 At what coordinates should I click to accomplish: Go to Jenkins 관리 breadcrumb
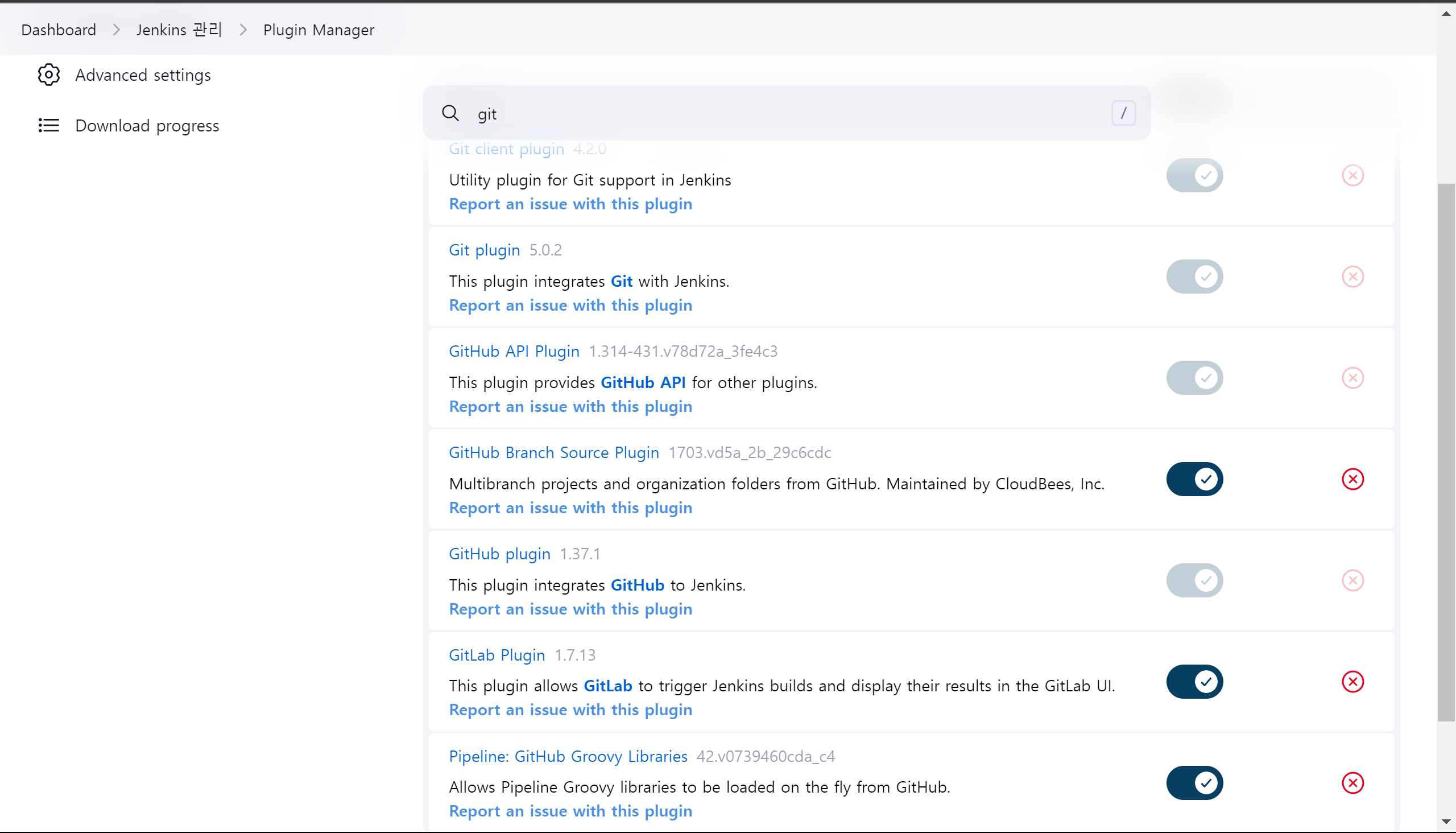tap(179, 30)
